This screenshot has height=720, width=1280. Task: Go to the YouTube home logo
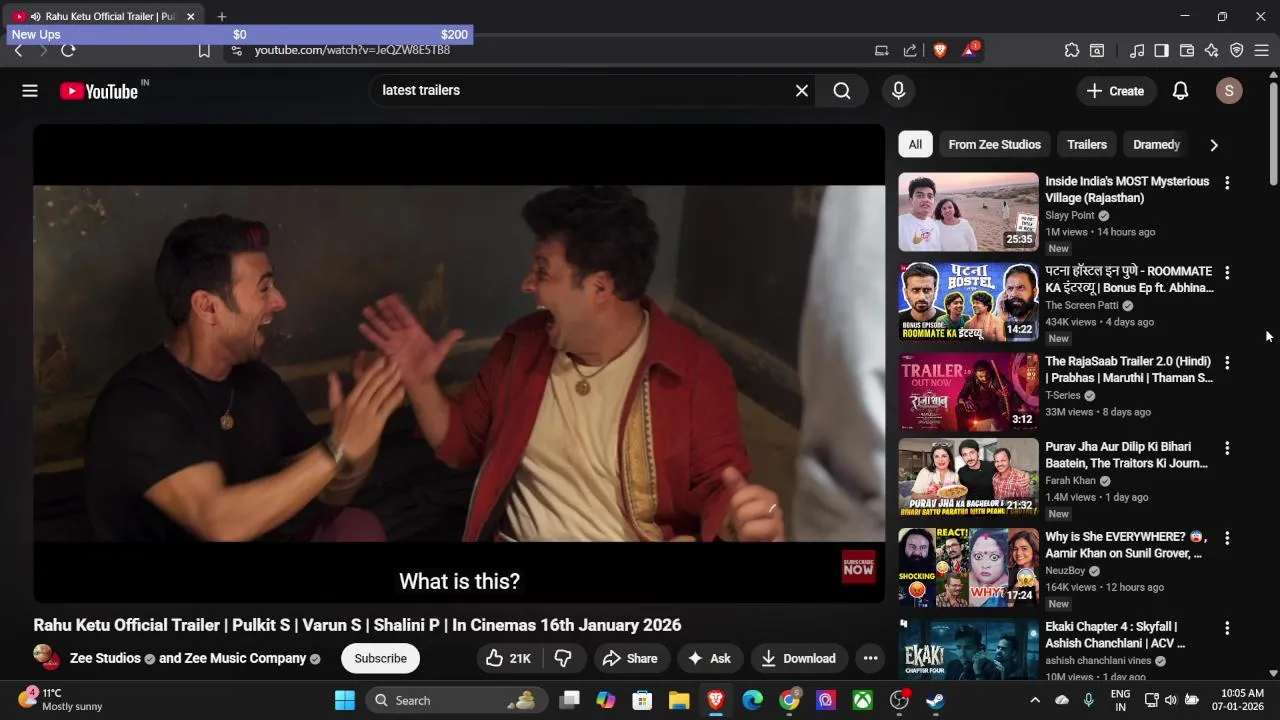coord(99,91)
